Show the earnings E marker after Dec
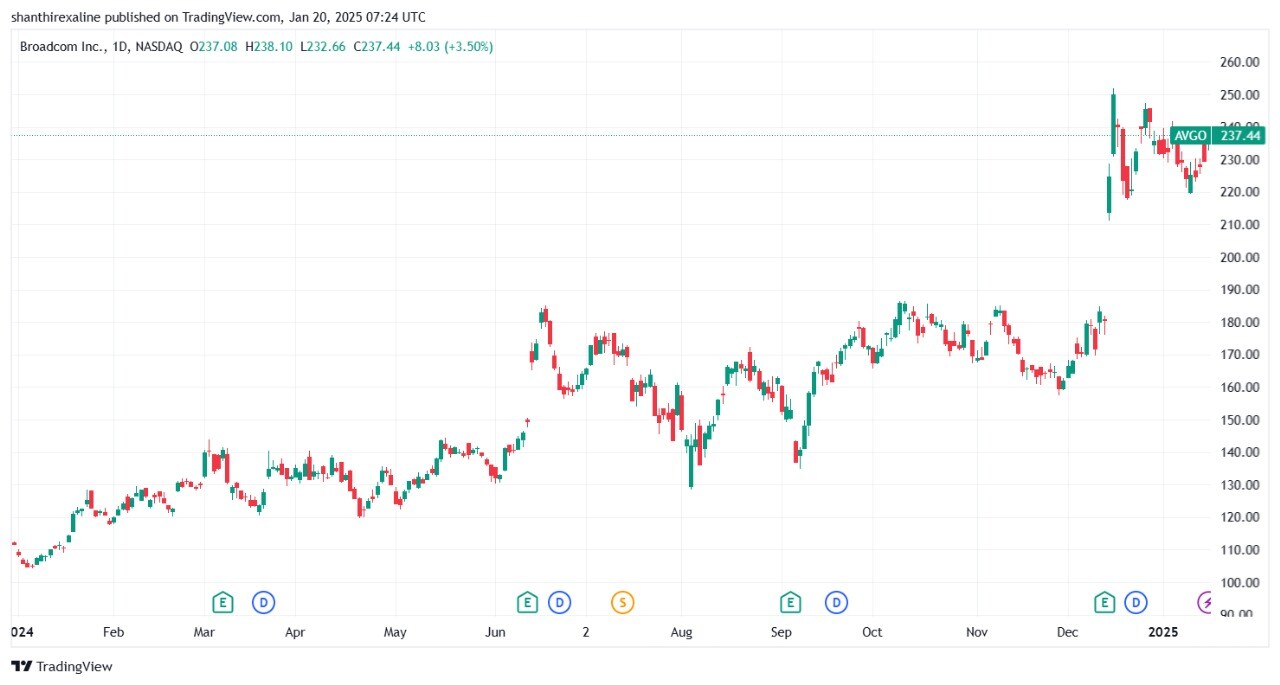 click(1104, 602)
